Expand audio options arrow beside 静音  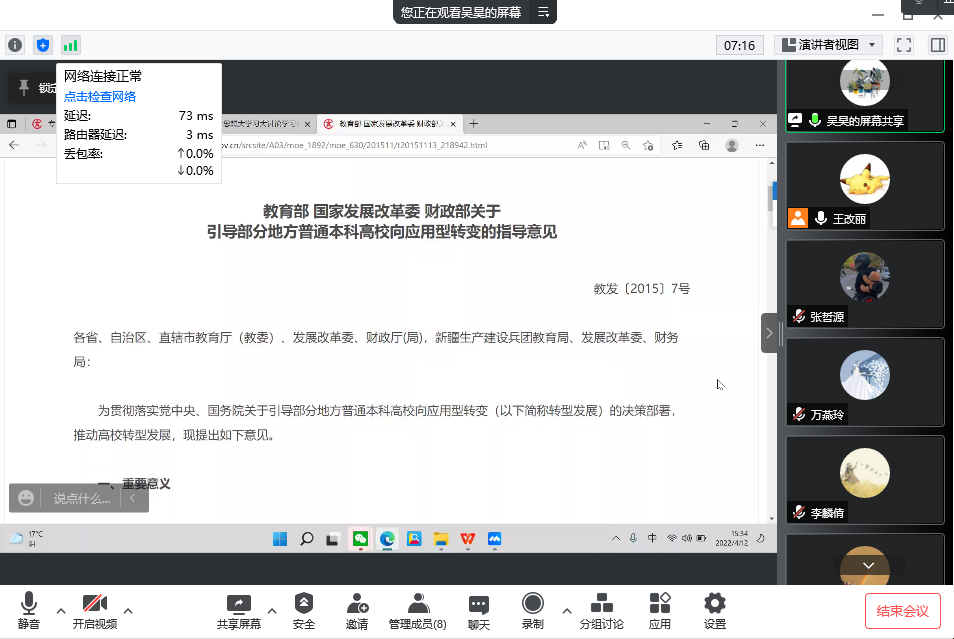61,610
